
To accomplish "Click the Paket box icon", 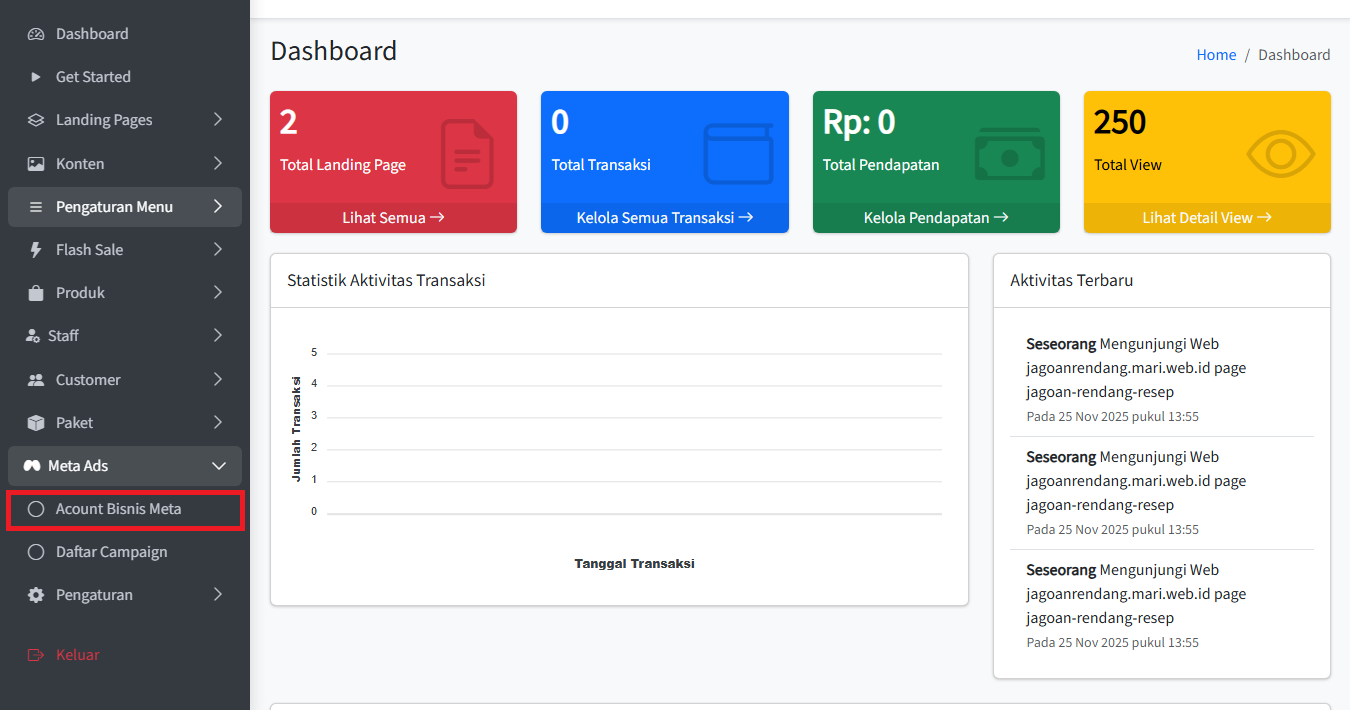I will 36,423.
